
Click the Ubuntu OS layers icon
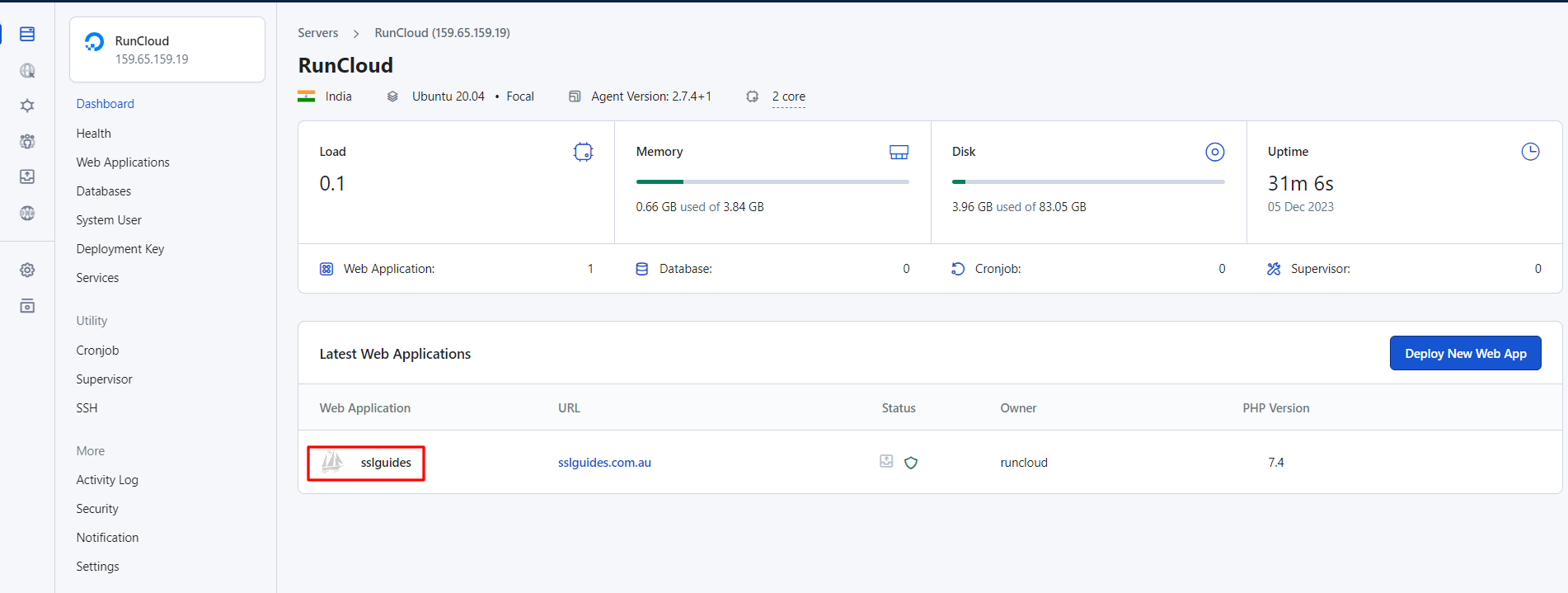pyautogui.click(x=392, y=96)
